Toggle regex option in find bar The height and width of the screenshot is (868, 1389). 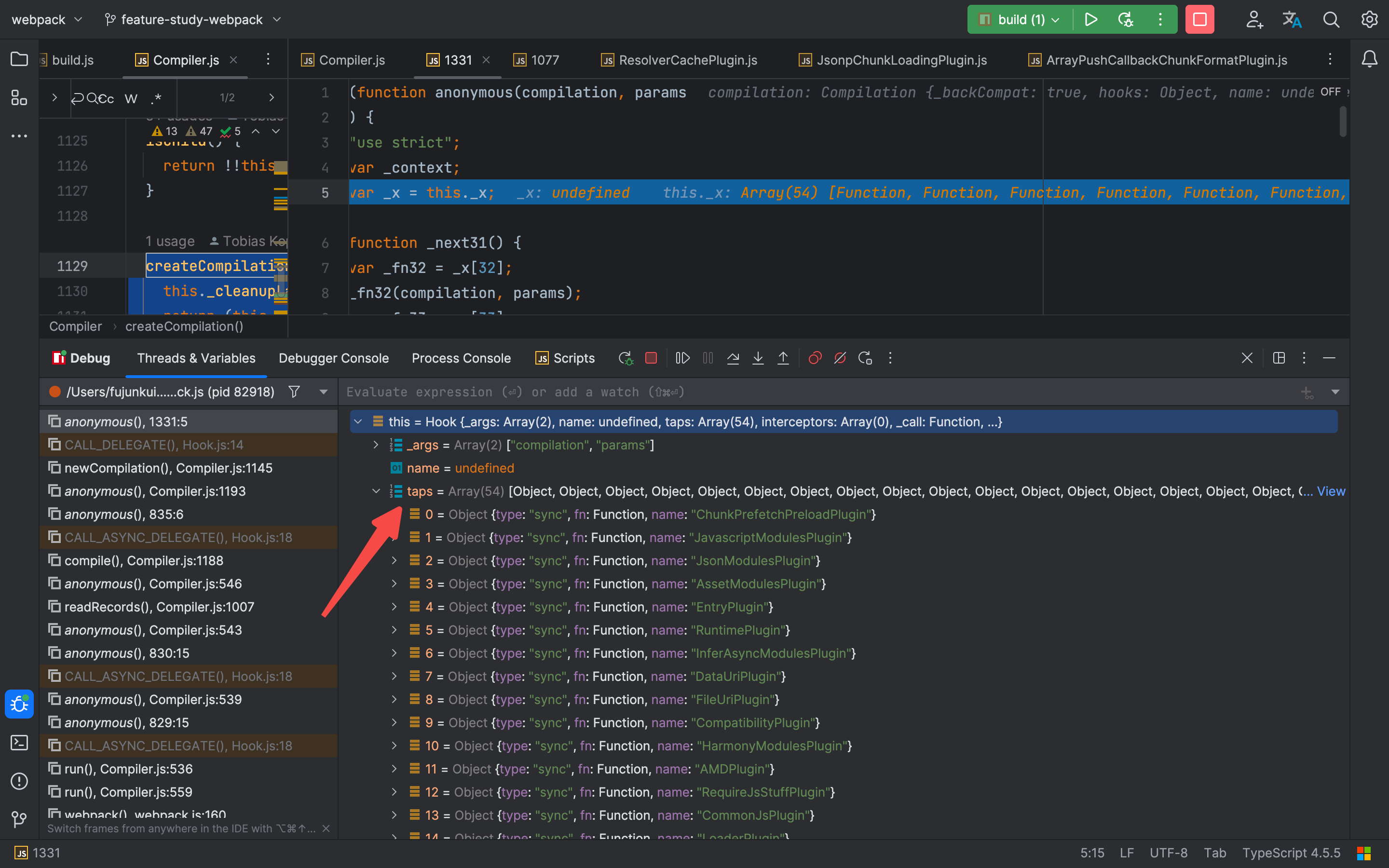156,98
